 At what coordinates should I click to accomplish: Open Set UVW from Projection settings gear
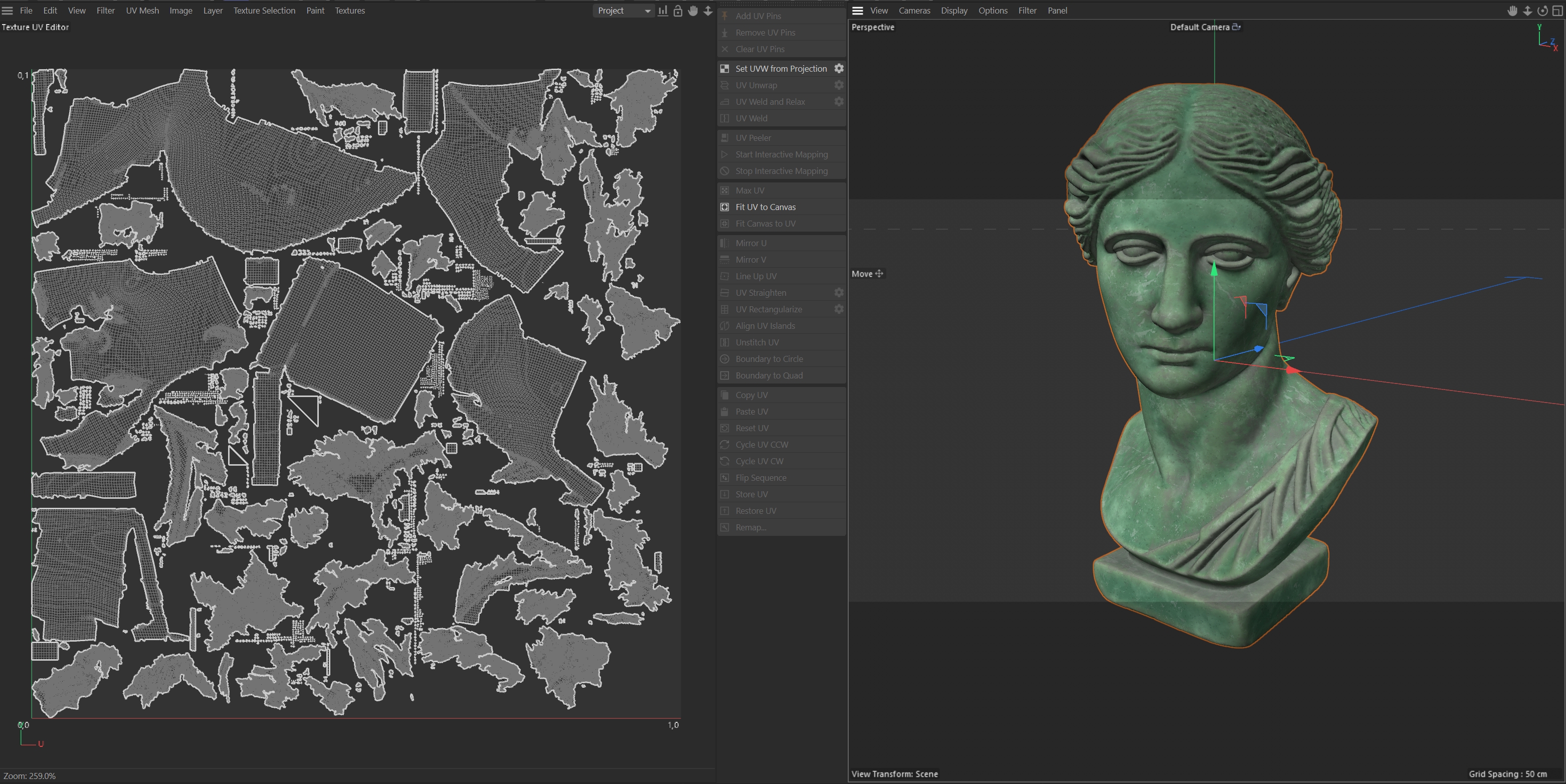click(839, 69)
